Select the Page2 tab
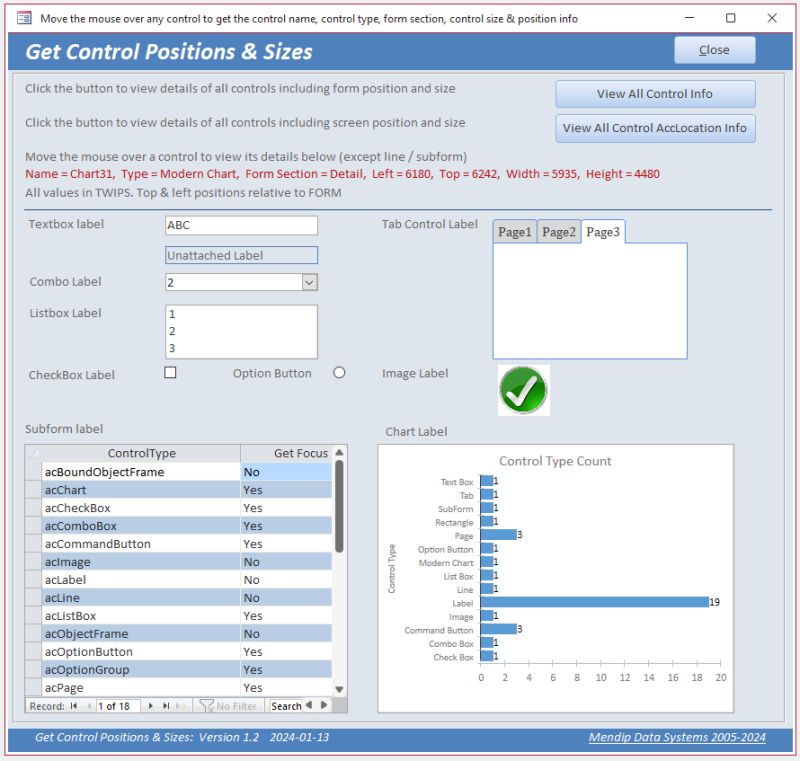Screen dimensions: 800x761 pos(559,231)
